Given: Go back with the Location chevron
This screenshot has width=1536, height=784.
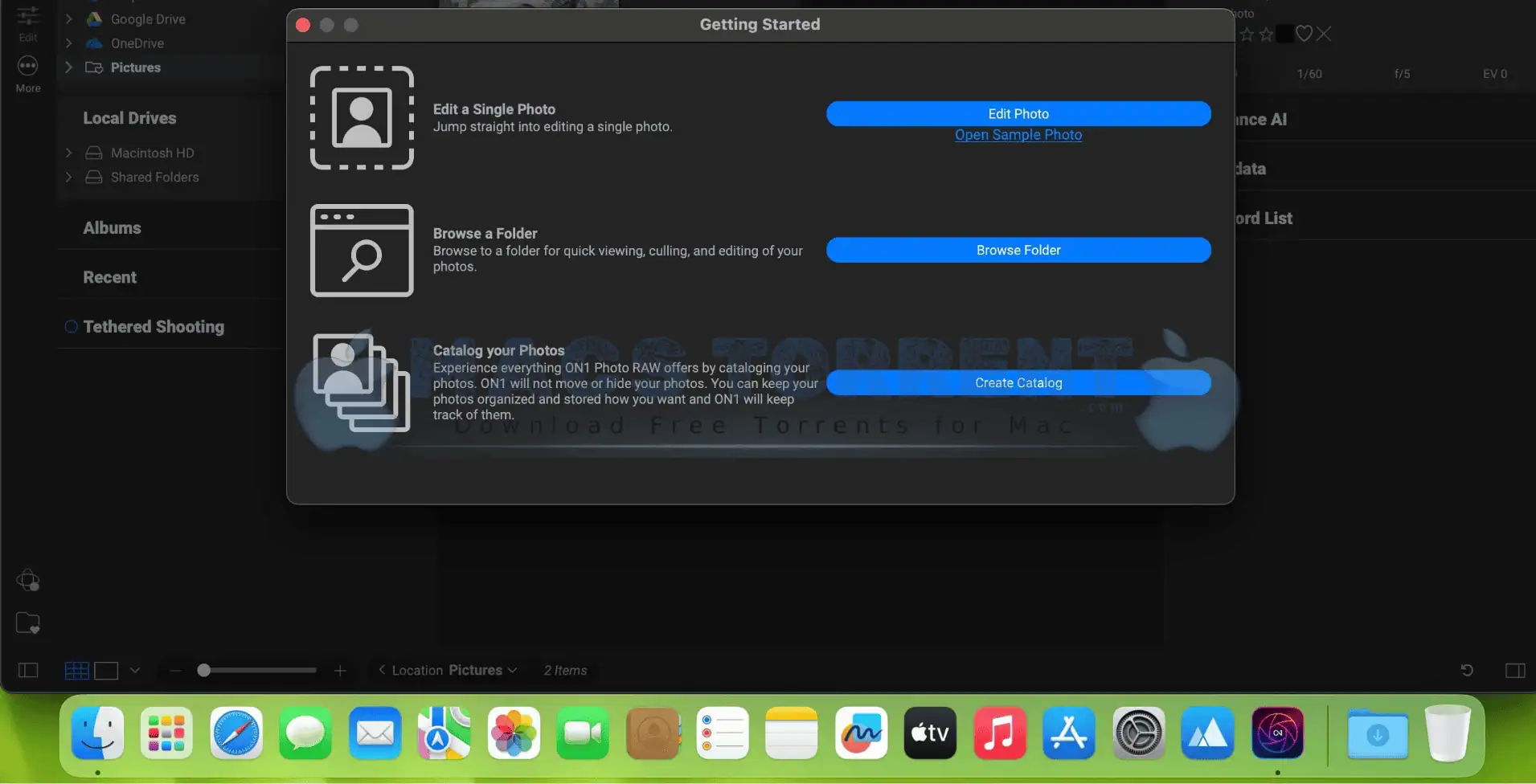Looking at the screenshot, I should [382, 669].
